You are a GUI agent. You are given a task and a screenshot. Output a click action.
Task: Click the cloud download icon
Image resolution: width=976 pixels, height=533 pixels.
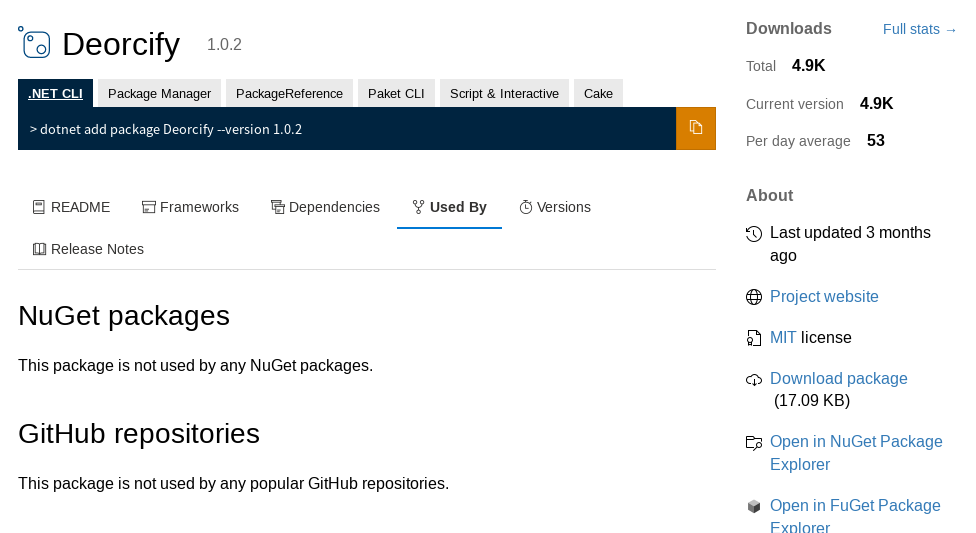[754, 380]
